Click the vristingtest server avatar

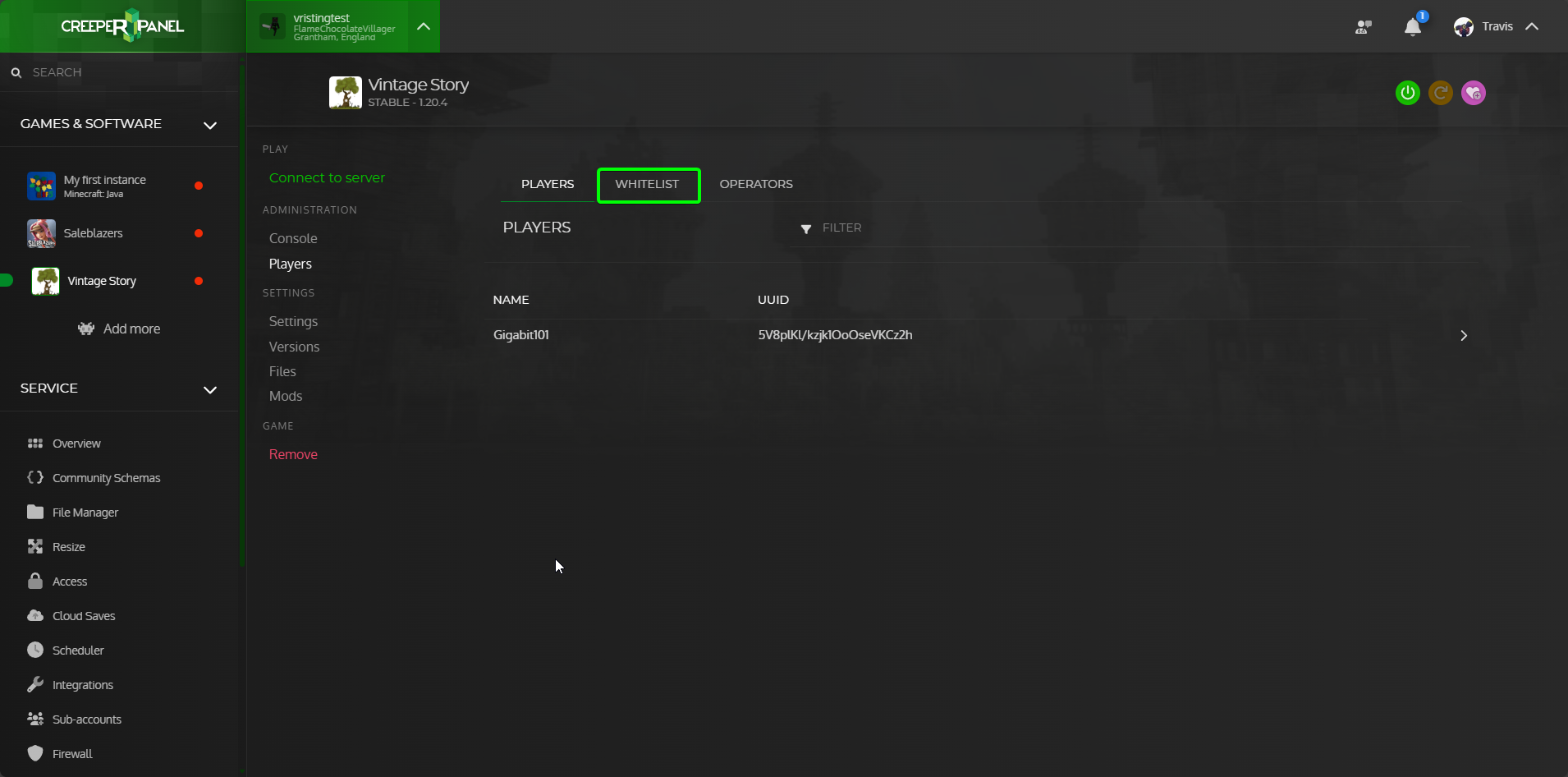[273, 26]
